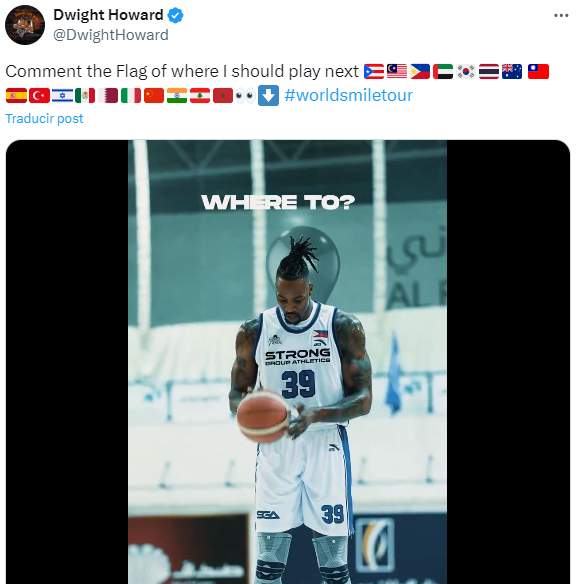Click the Spain flag emoji
Image resolution: width=581 pixels, height=584 pixels.
click(16, 96)
